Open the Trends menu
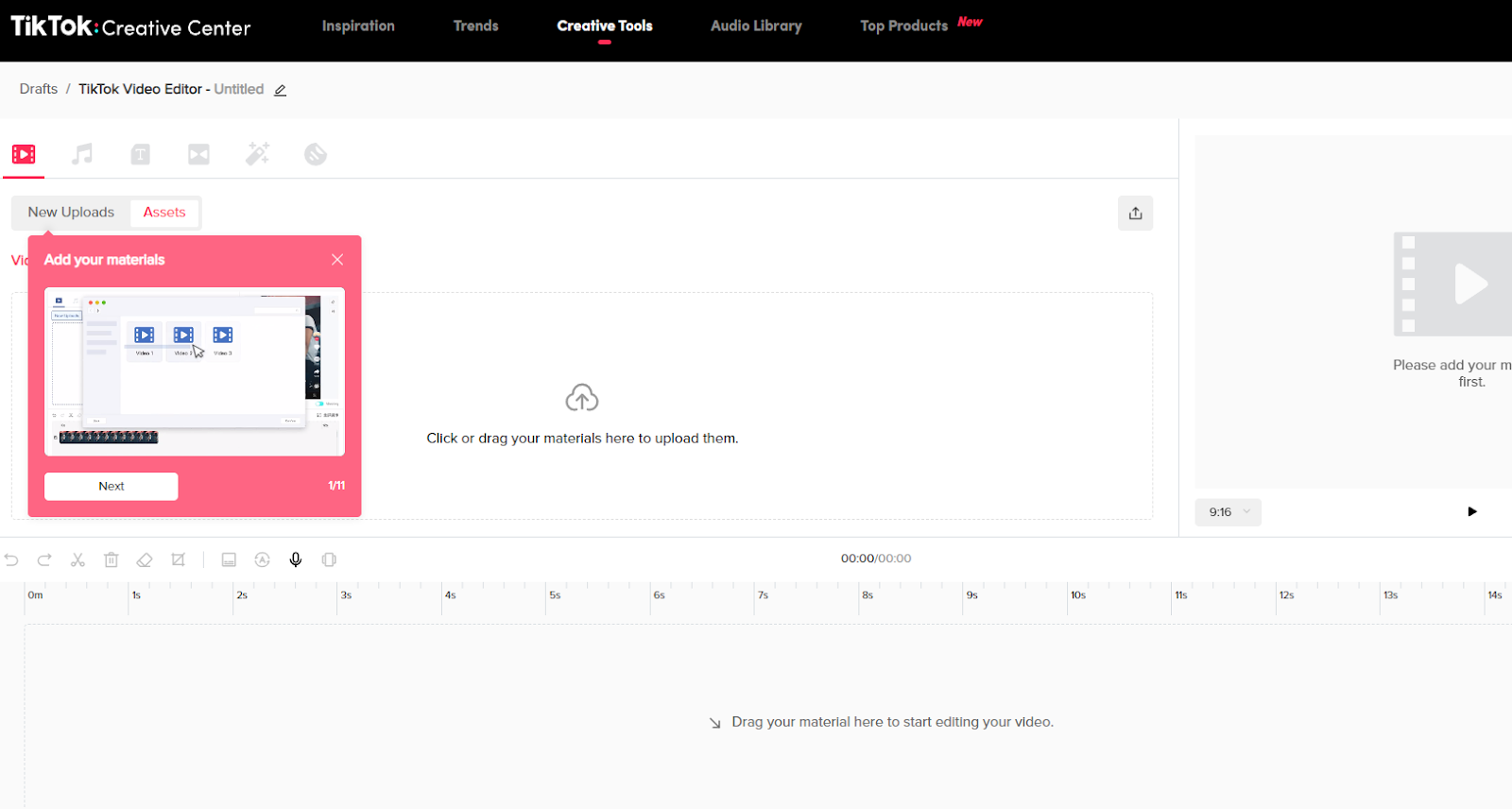The image size is (1512, 809). coord(475,26)
